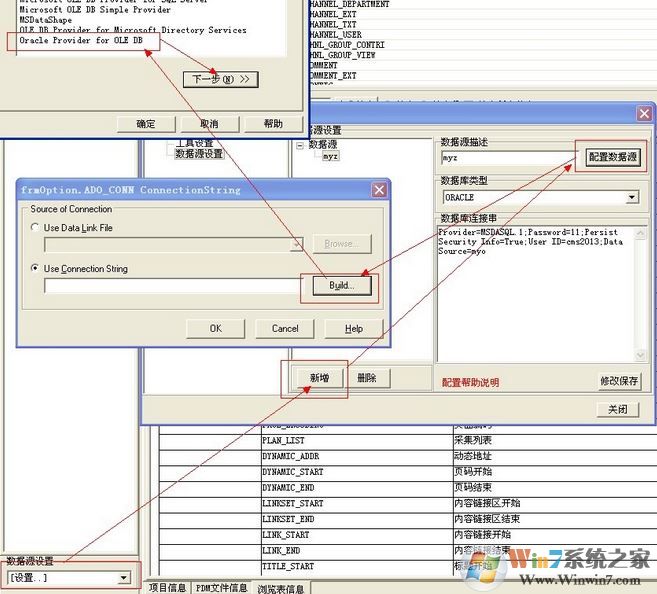Screen dimensions: 657x594
Task: Select OLE DB Provider for Microsoft Directory Services
Action: tap(133, 30)
